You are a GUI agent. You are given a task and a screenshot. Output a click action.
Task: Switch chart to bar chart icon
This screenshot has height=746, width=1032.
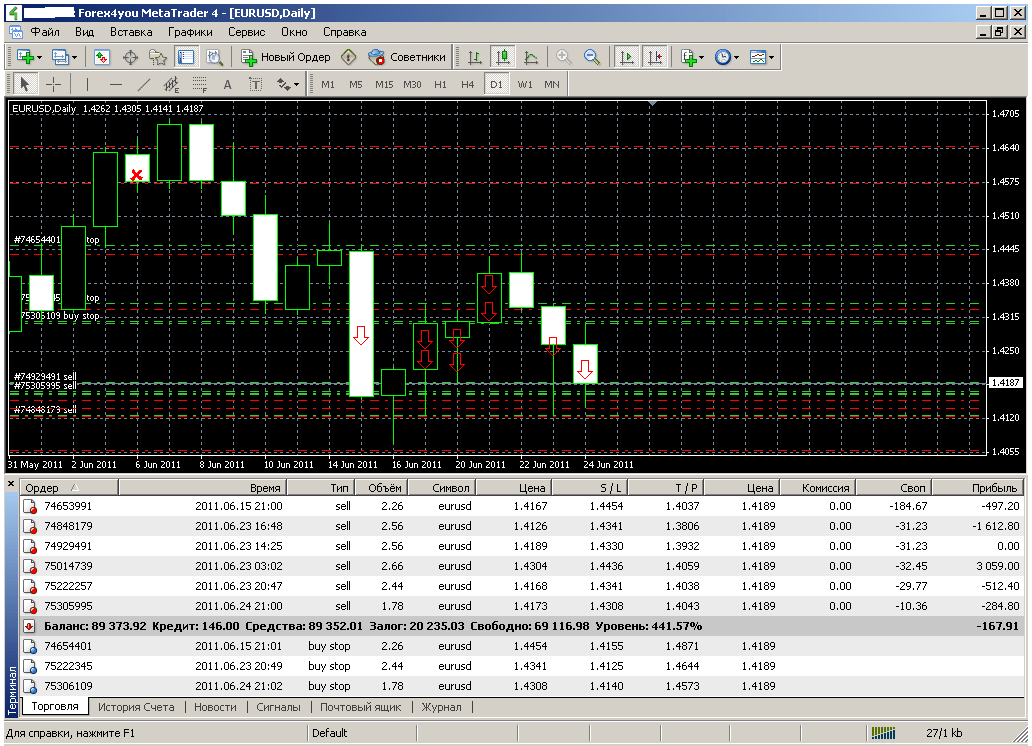(x=474, y=57)
